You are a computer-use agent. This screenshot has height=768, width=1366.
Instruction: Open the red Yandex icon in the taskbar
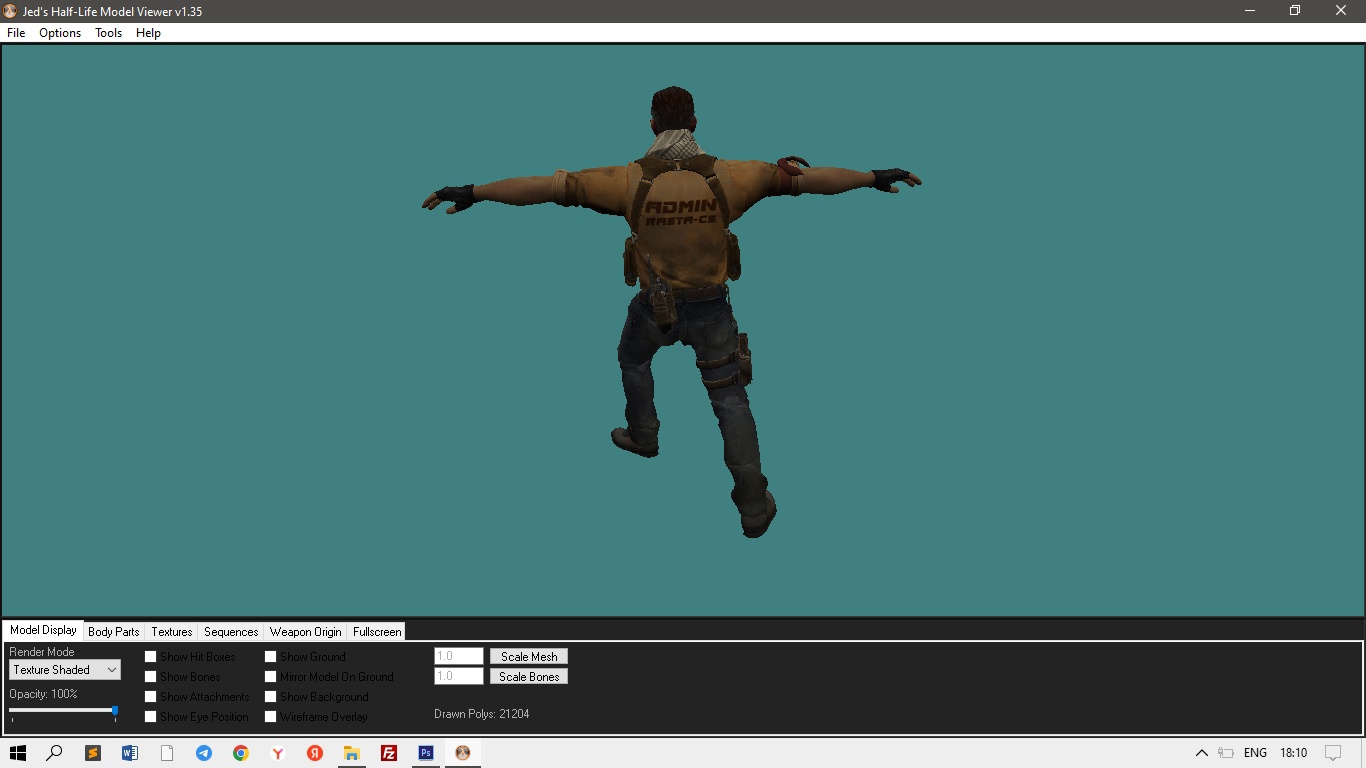coord(315,753)
